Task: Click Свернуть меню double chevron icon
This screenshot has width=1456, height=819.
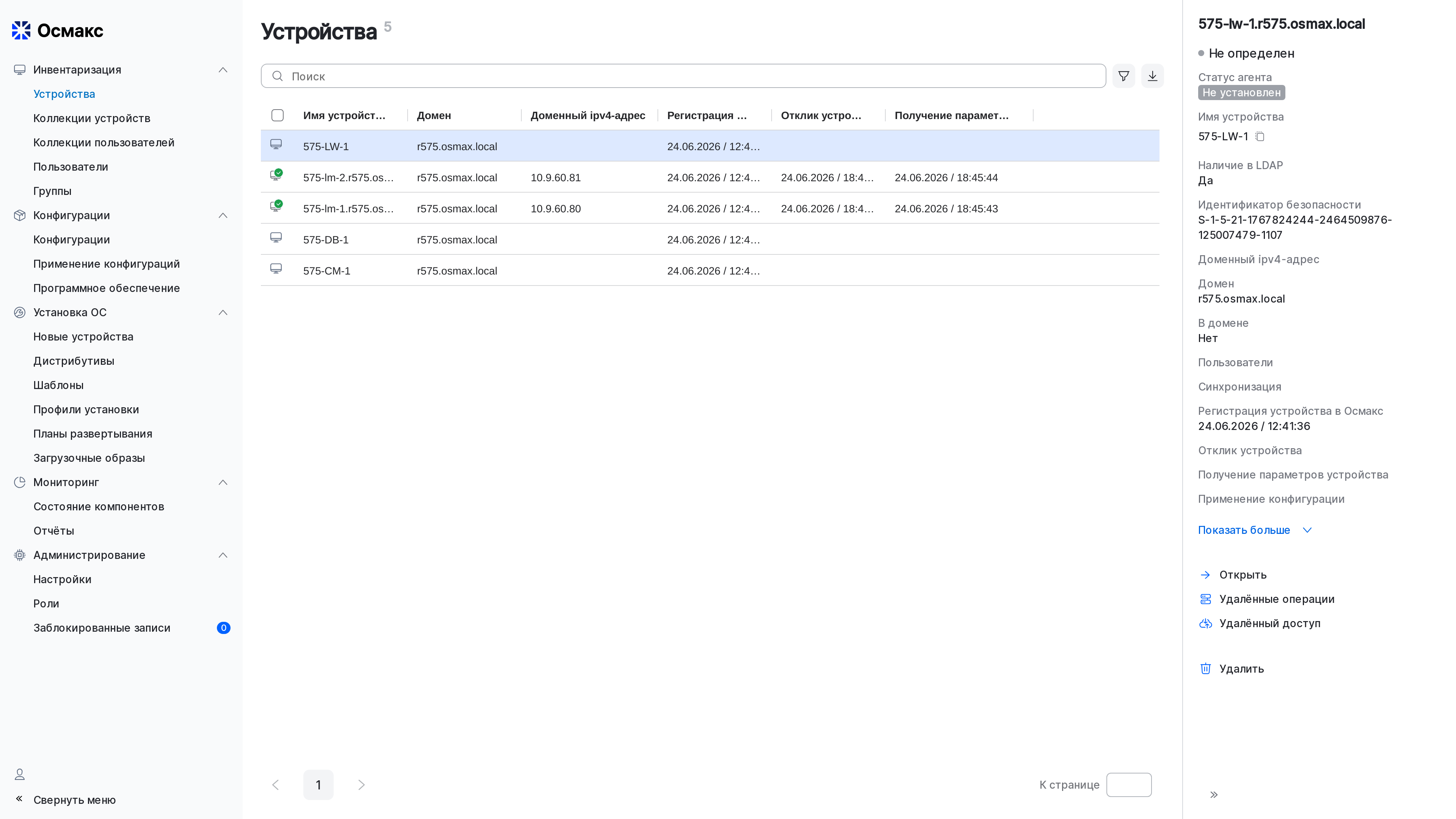Action: (x=19, y=799)
